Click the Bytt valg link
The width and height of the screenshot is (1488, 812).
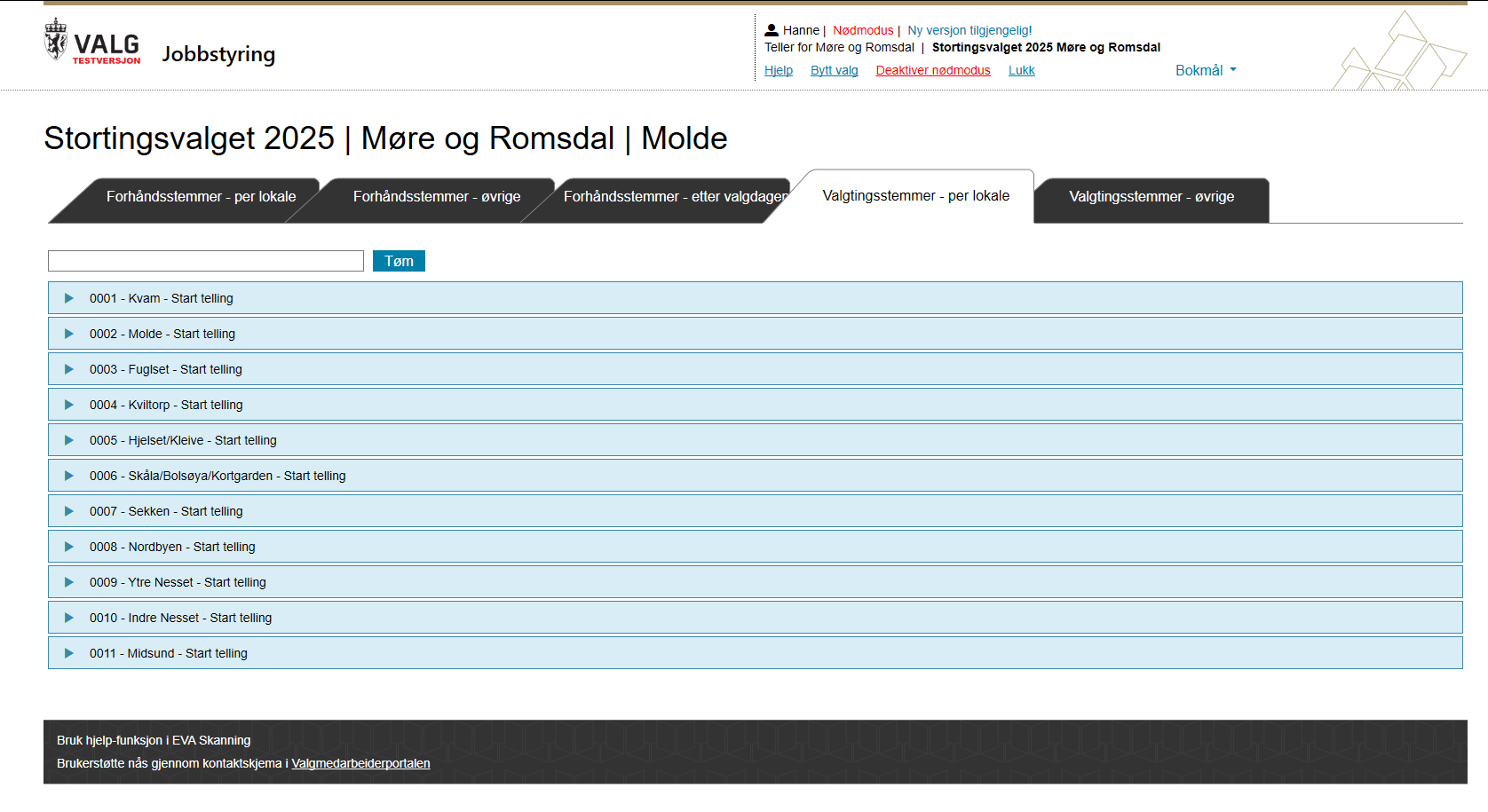834,70
